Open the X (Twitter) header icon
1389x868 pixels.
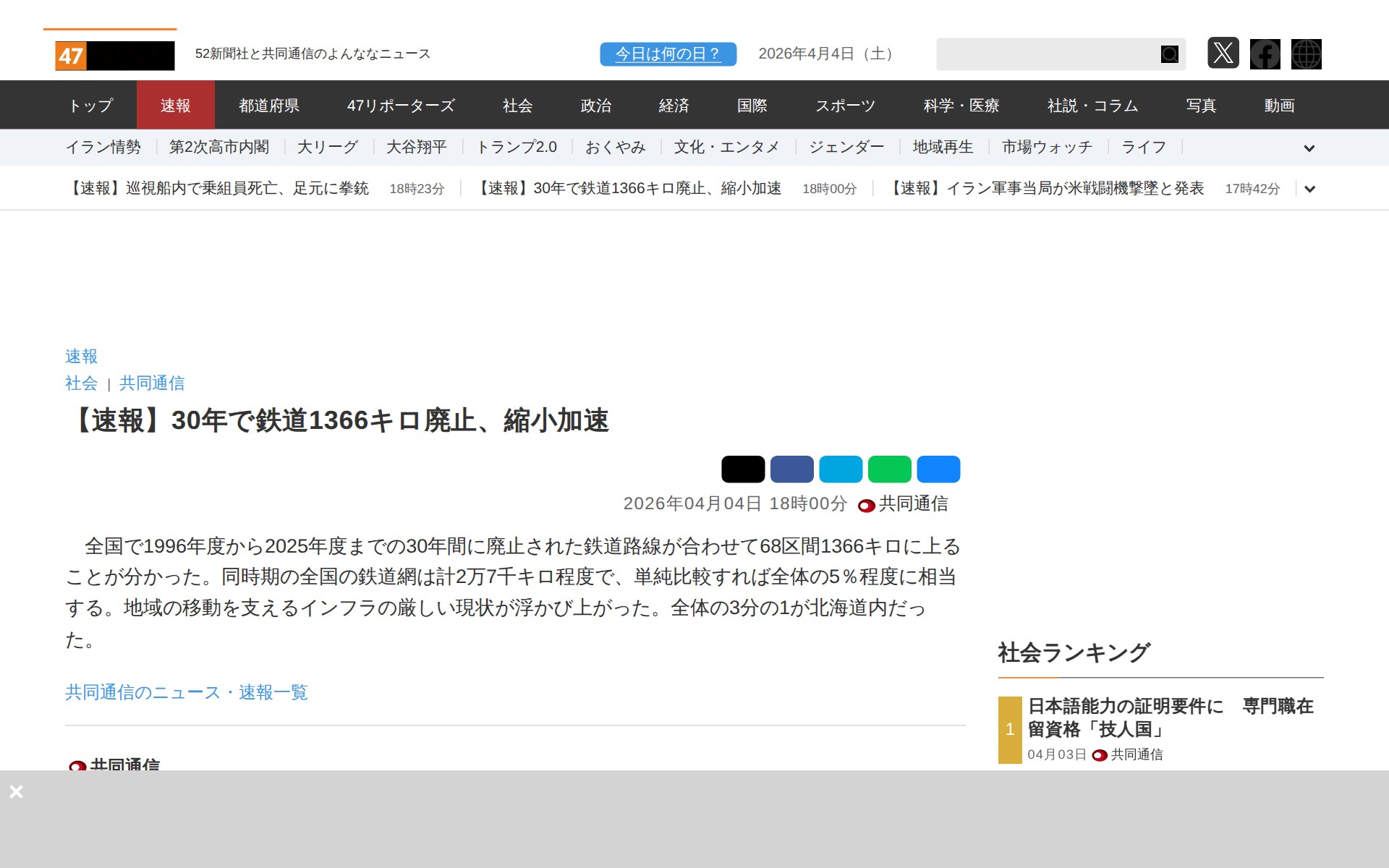(1223, 54)
